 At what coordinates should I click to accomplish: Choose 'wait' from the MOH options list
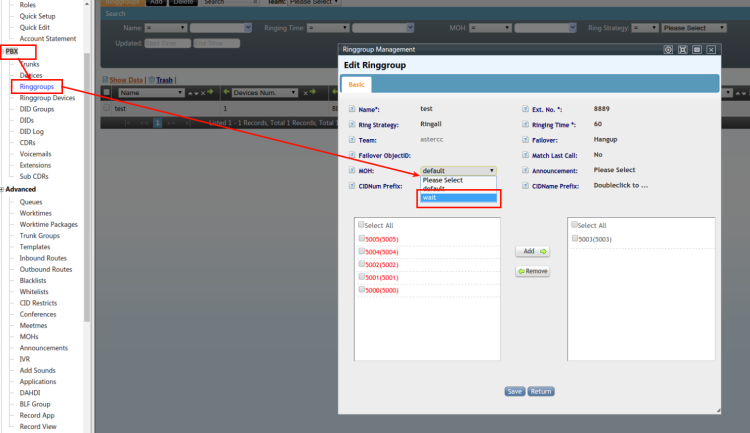[x=458, y=197]
